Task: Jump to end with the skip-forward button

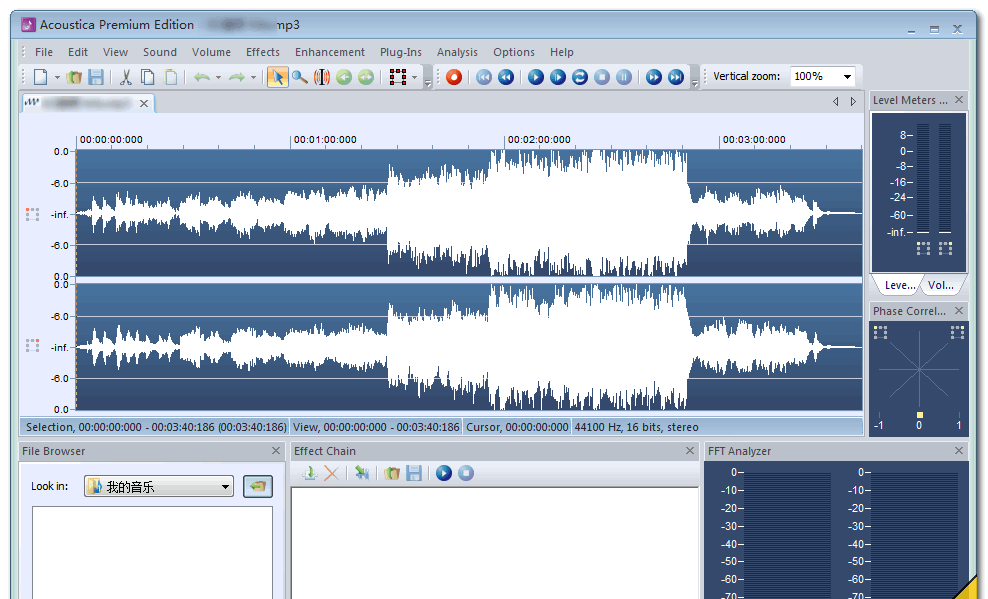Action: click(675, 77)
